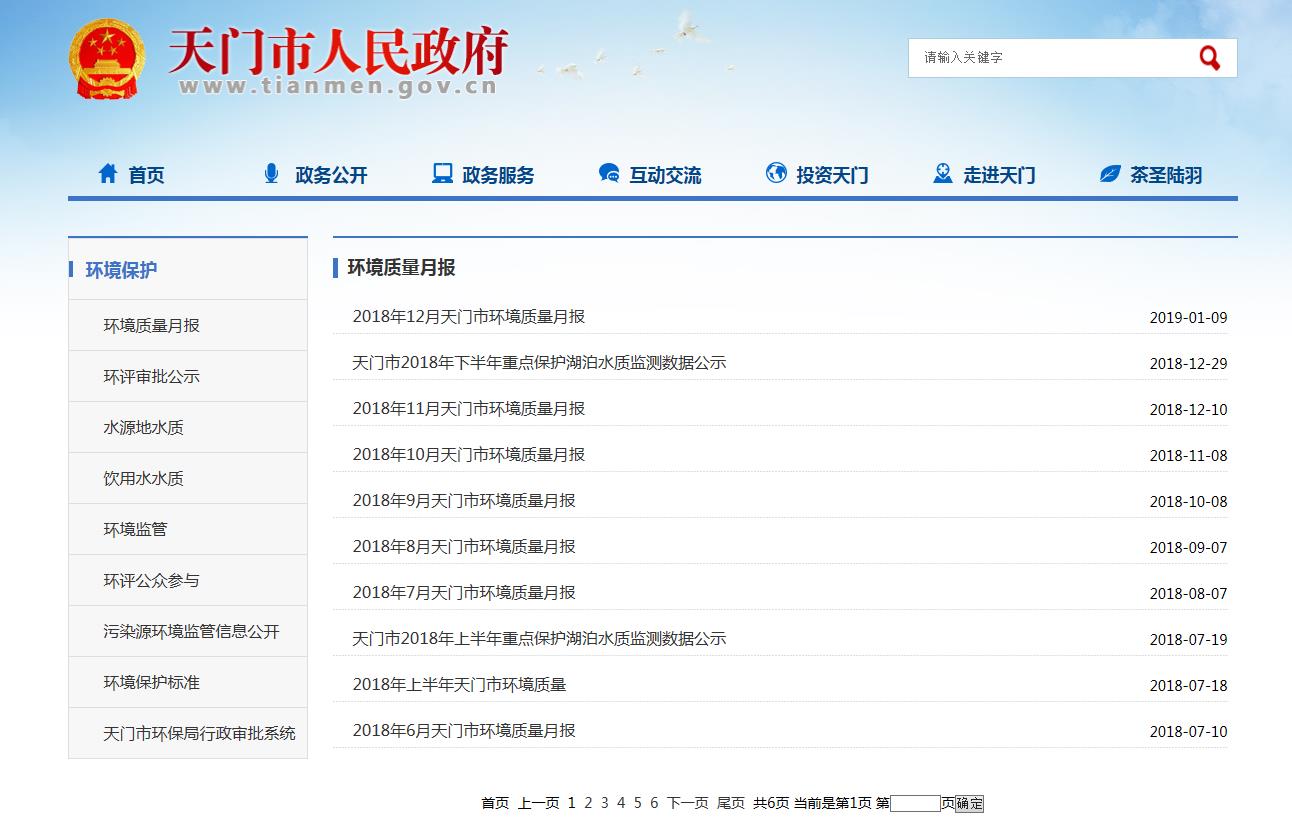1292x826 pixels.
Task: Click the chat bubble icon beside 互动交流
Action: click(x=608, y=174)
